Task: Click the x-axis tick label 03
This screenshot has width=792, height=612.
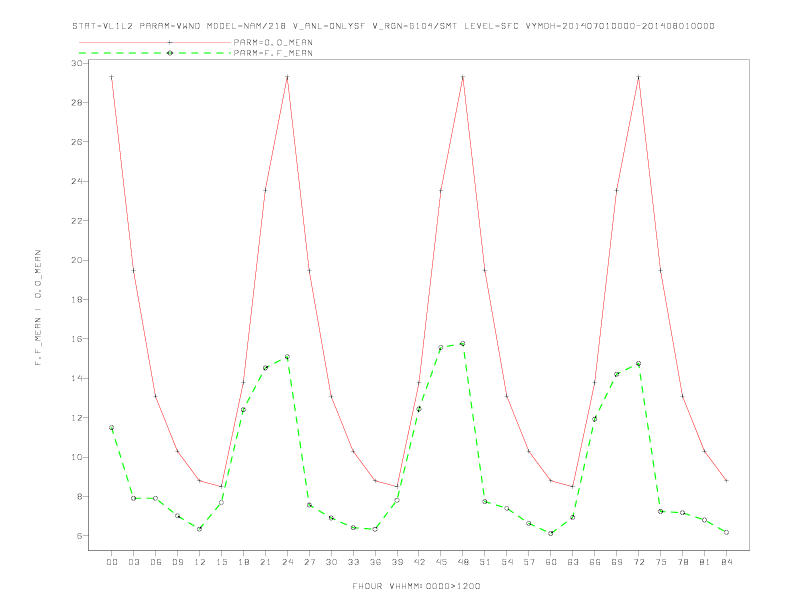Action: 133,562
